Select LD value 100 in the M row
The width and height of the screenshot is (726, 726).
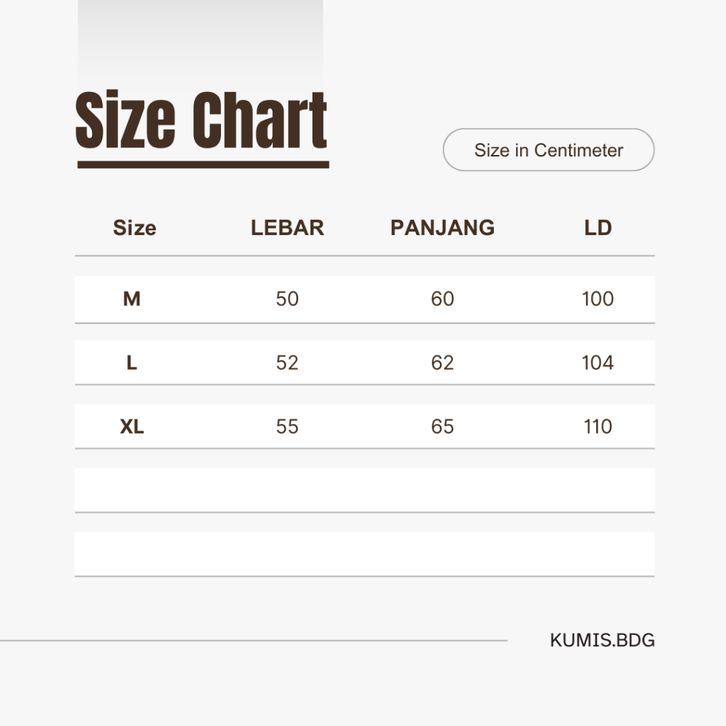click(x=597, y=299)
